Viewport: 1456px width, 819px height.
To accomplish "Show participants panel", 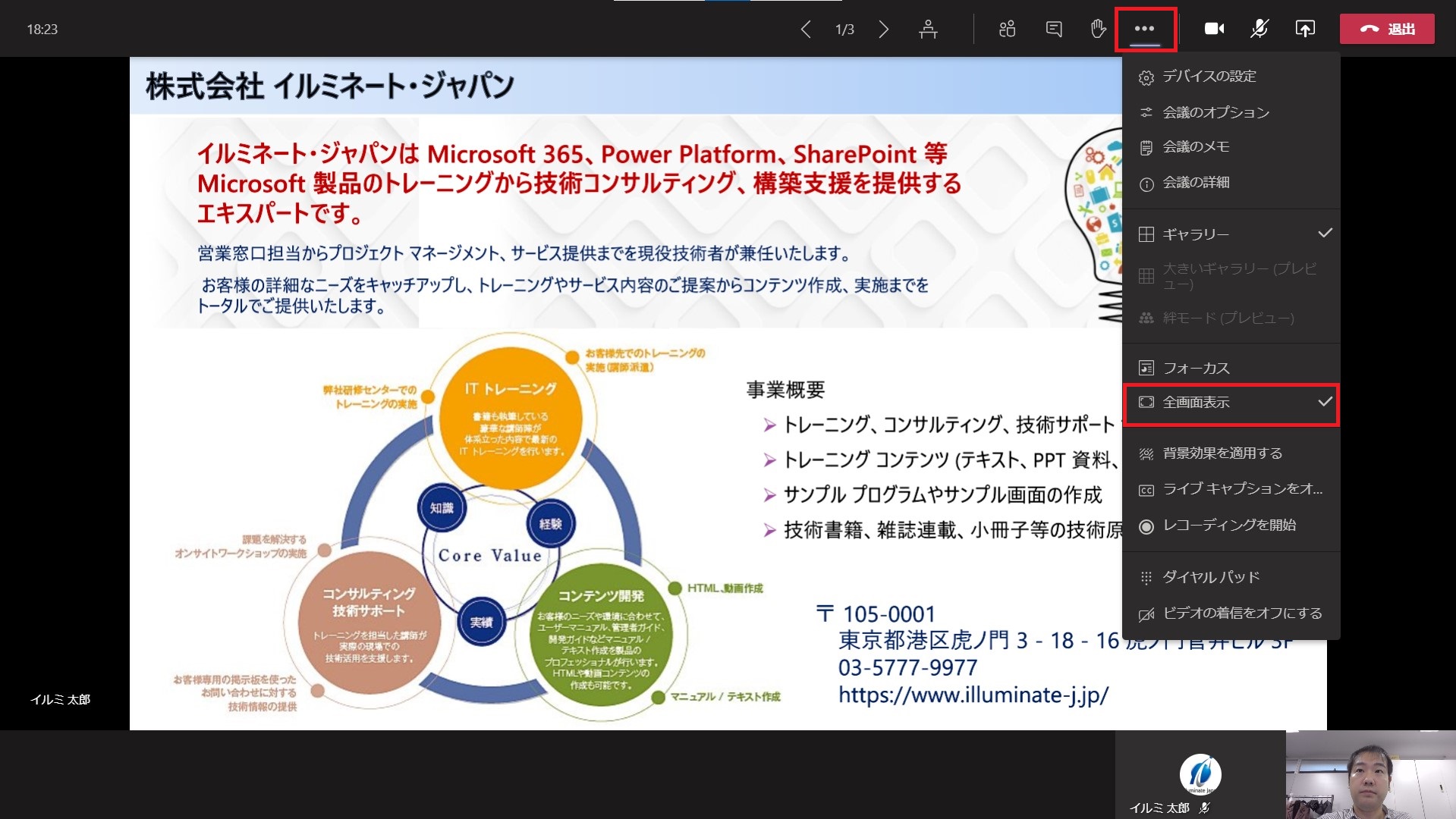I will tap(1007, 30).
